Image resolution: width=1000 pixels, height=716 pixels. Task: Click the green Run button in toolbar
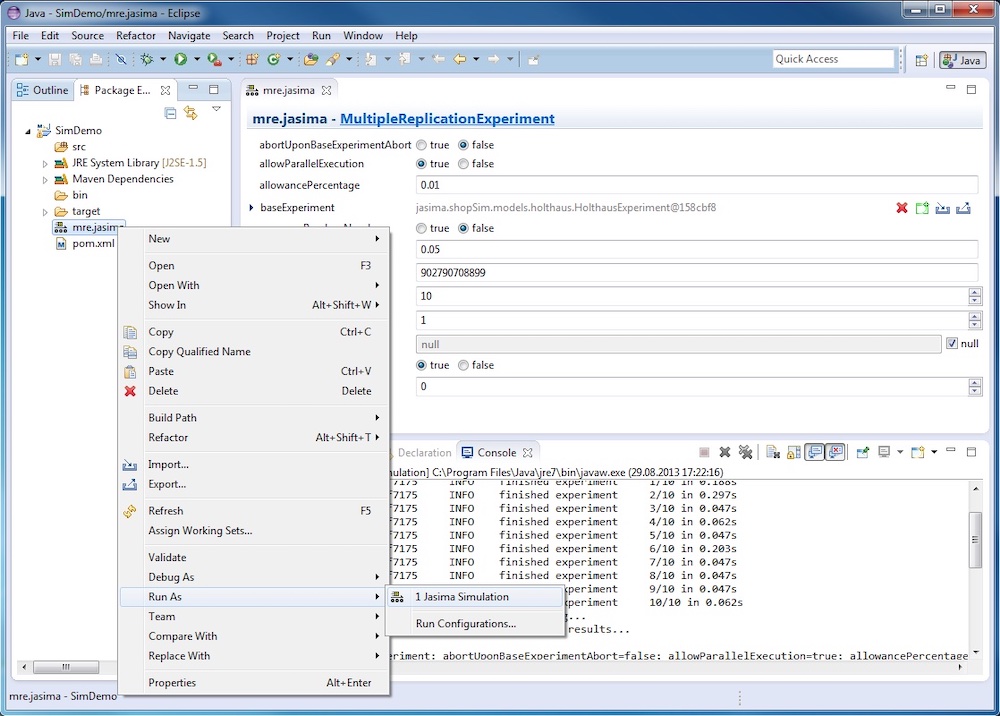tap(180, 59)
